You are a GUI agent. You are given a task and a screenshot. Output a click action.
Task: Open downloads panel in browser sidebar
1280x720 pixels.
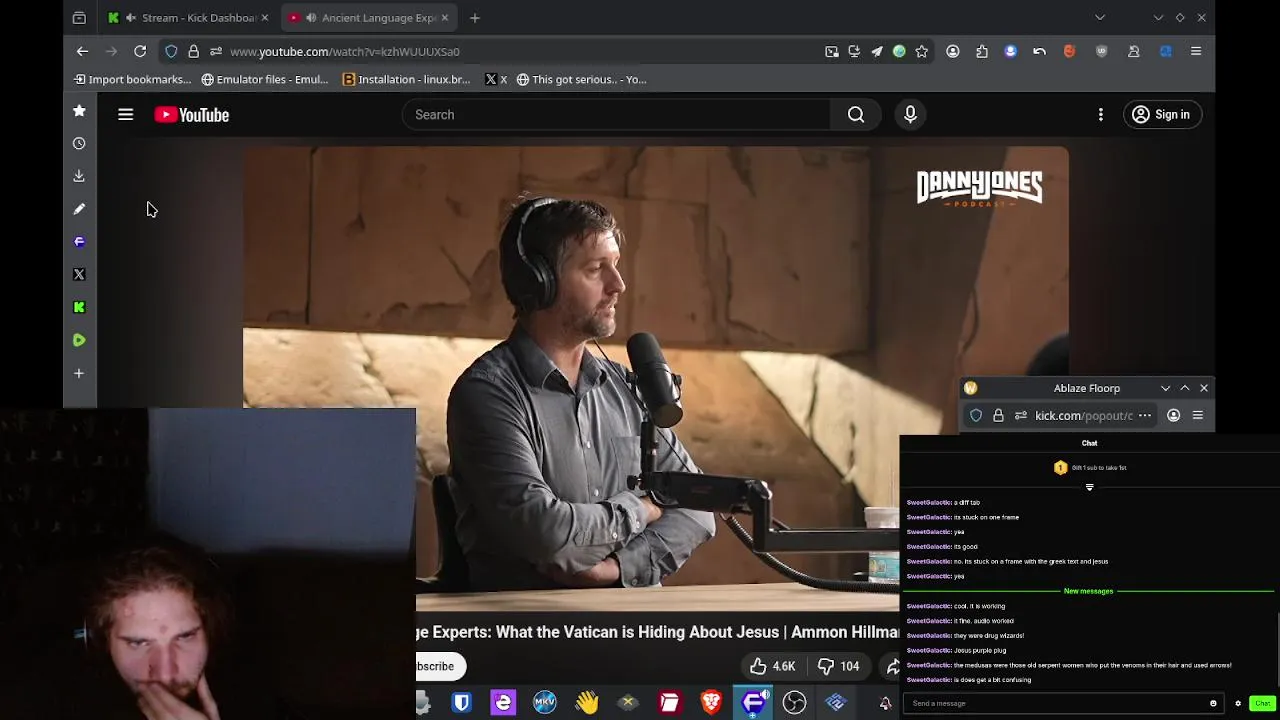(x=79, y=176)
